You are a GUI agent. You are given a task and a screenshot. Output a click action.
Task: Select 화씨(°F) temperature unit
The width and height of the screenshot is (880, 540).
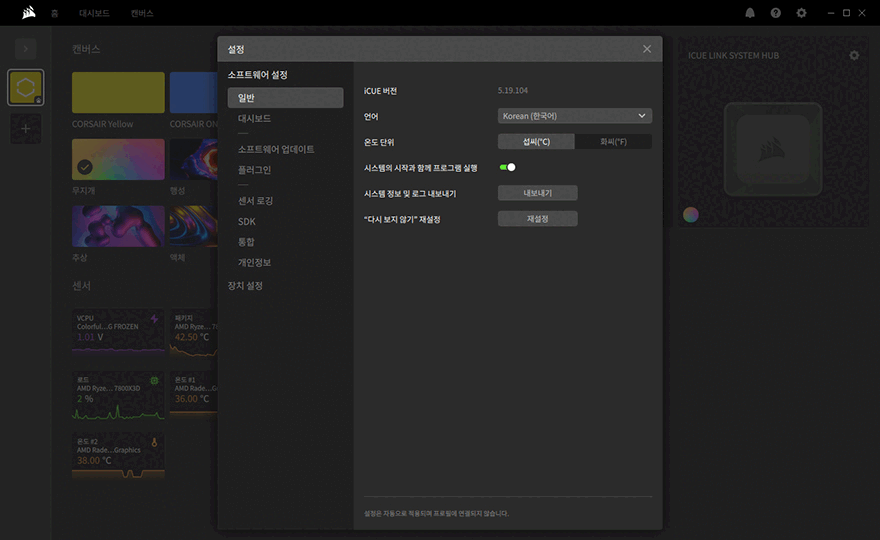pos(613,141)
